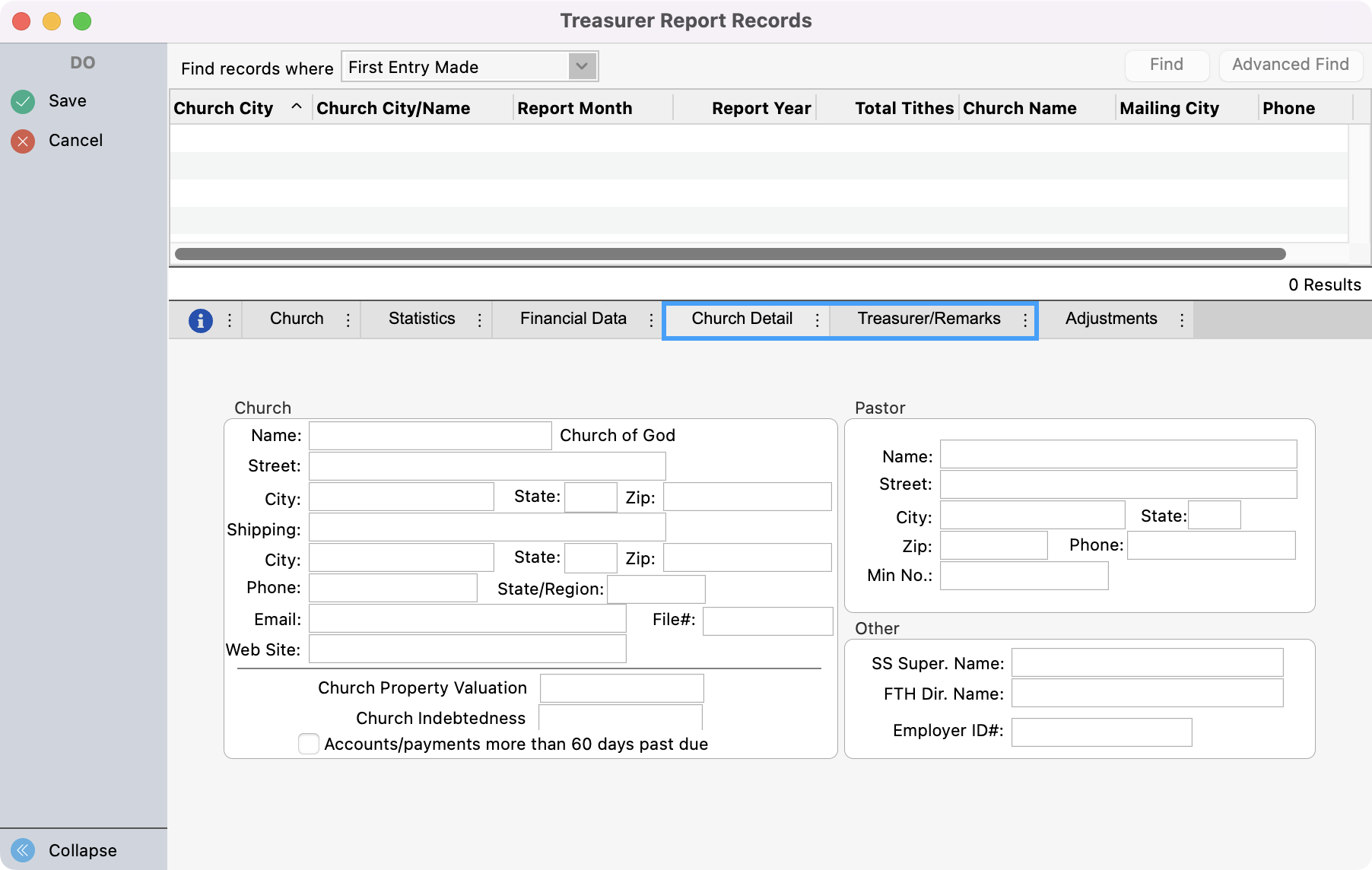
Task: Open the First Entry Made dropdown
Action: click(582, 67)
